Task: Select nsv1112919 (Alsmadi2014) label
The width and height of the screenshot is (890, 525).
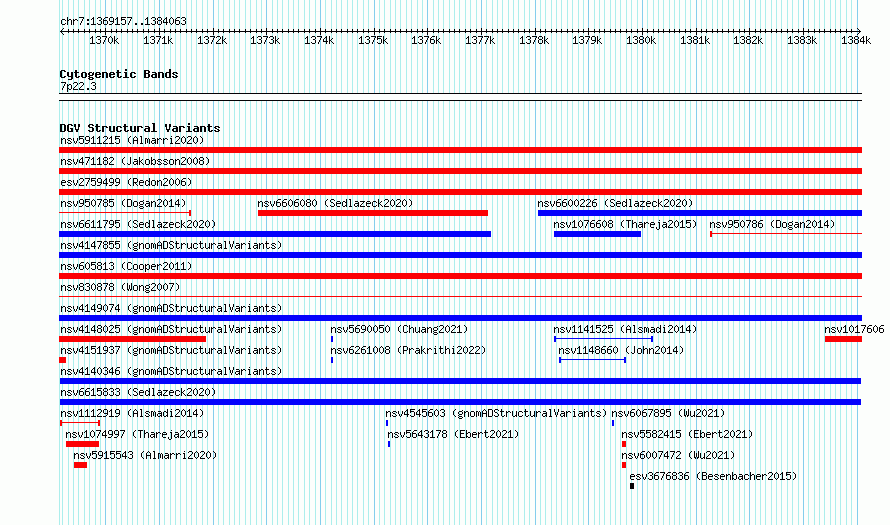Action: [x=132, y=413]
